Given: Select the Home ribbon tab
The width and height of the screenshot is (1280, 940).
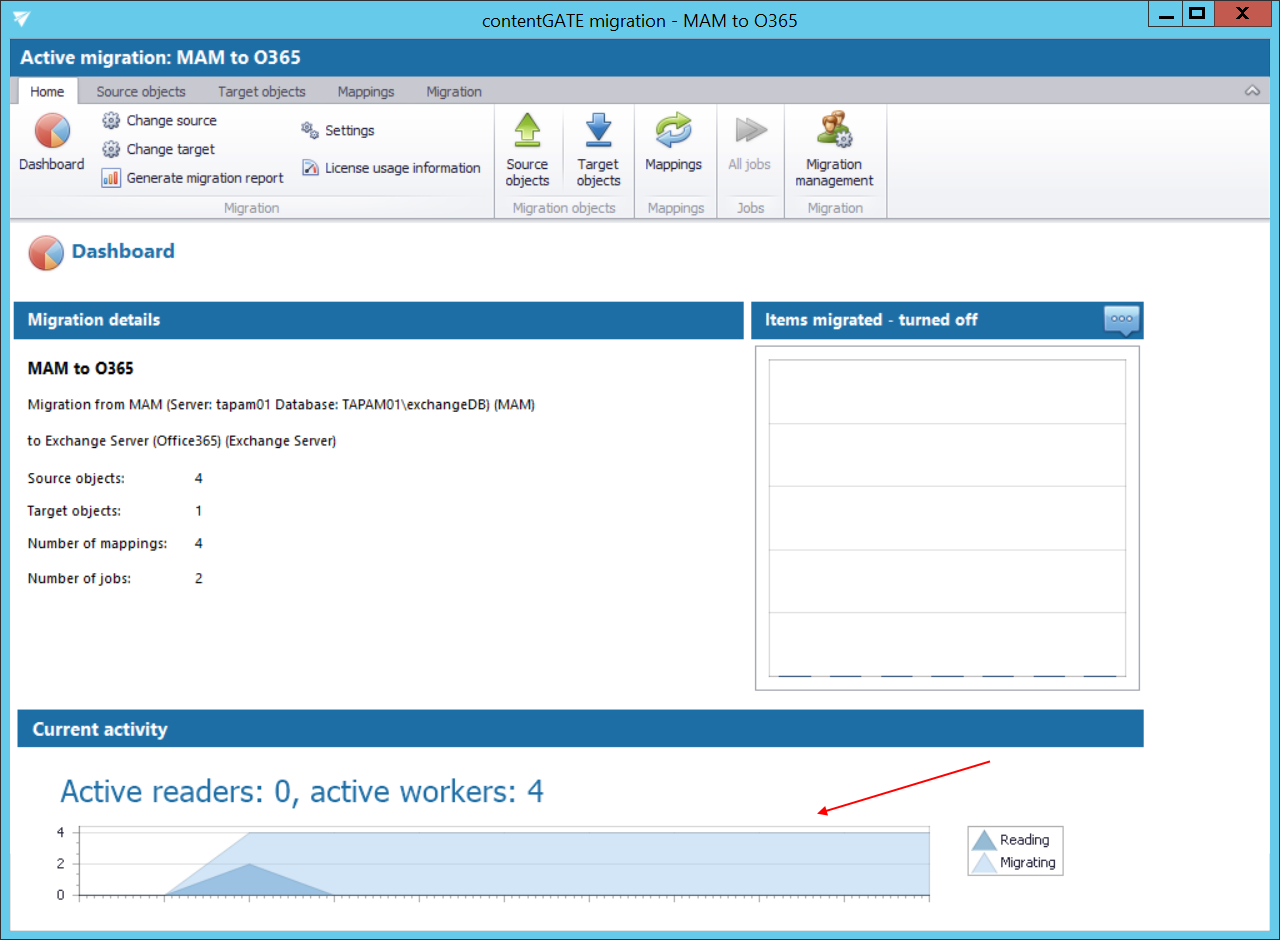Looking at the screenshot, I should click(x=47, y=91).
